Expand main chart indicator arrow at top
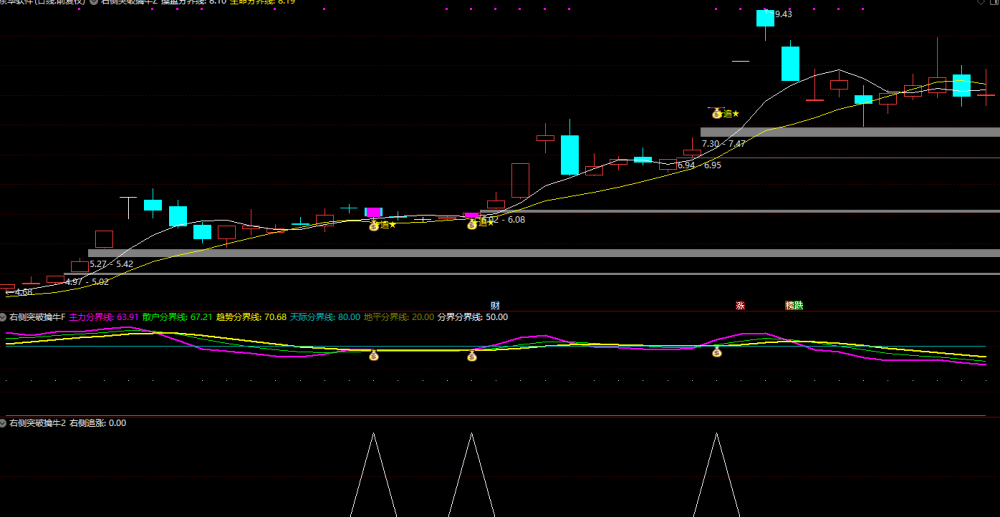Image resolution: width=1000 pixels, height=517 pixels. (x=94, y=2)
